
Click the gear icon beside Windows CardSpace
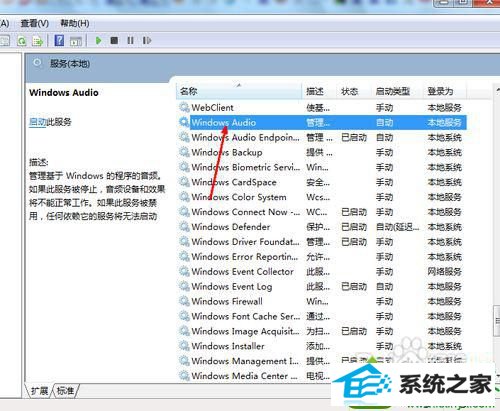click(x=184, y=182)
